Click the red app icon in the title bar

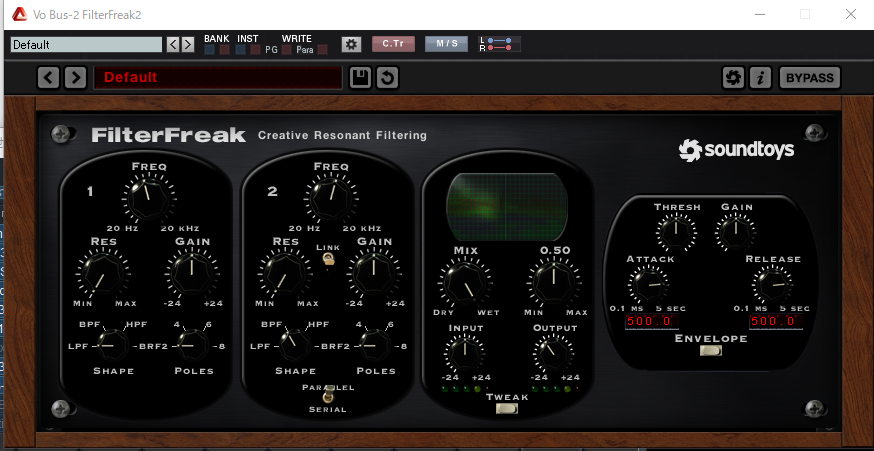20,14
